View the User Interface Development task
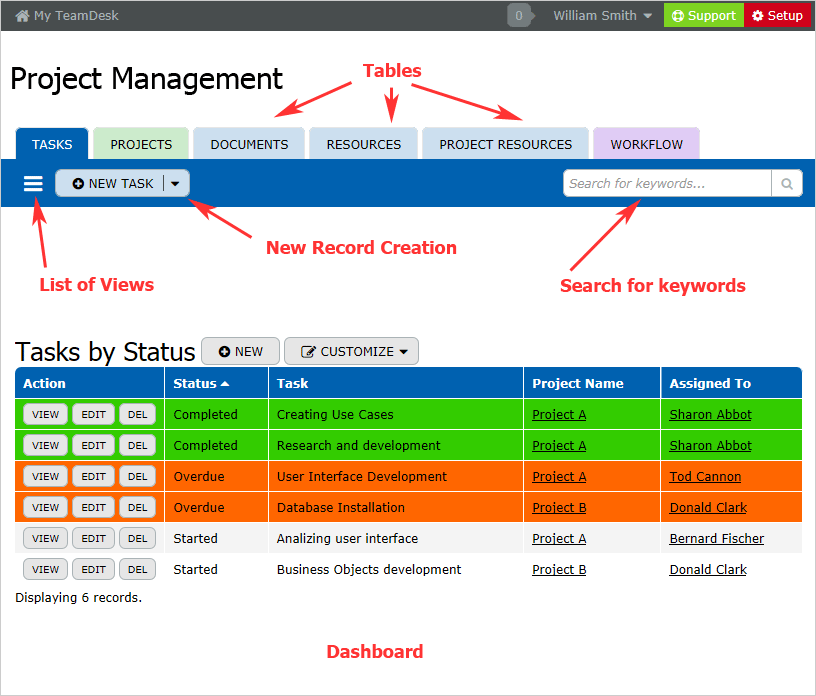This screenshot has height=696, width=816. 45,476
